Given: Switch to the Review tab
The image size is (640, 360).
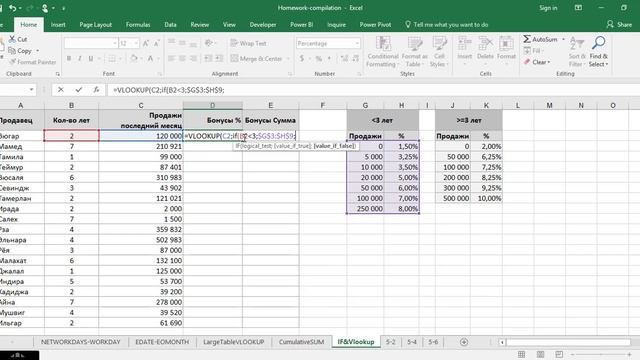Looking at the screenshot, I should (200, 24).
